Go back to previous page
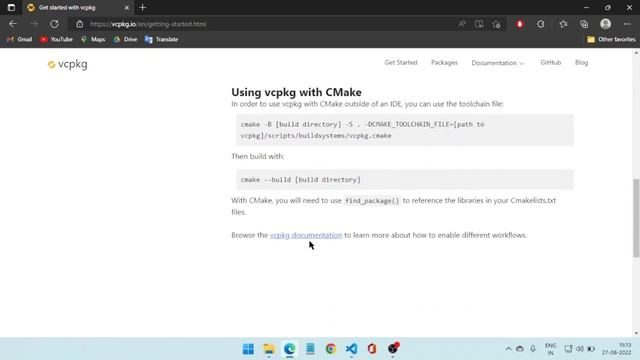 pyautogui.click(x=13, y=24)
